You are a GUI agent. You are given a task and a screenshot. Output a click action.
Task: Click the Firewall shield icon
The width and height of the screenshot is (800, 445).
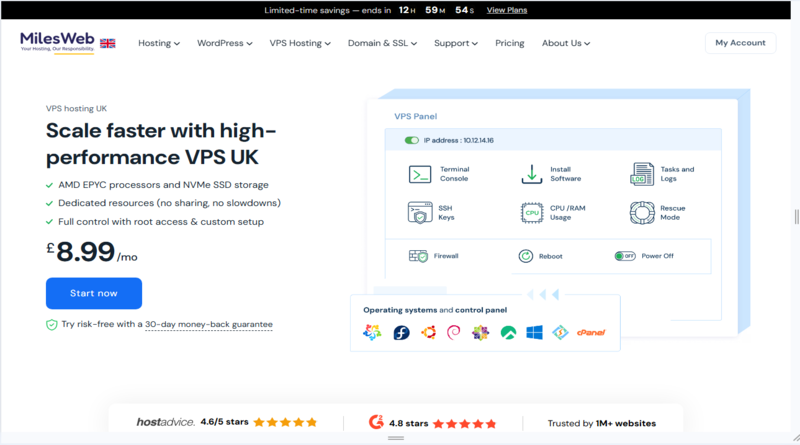(x=418, y=256)
